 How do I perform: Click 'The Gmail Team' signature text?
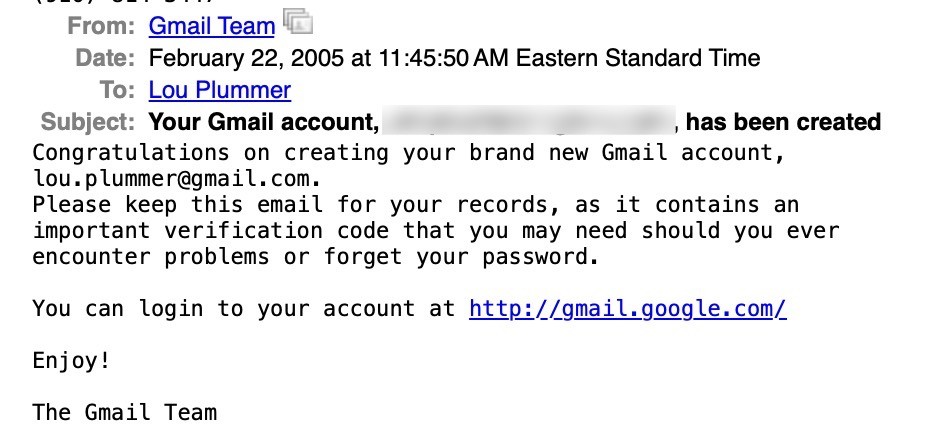[x=124, y=411]
